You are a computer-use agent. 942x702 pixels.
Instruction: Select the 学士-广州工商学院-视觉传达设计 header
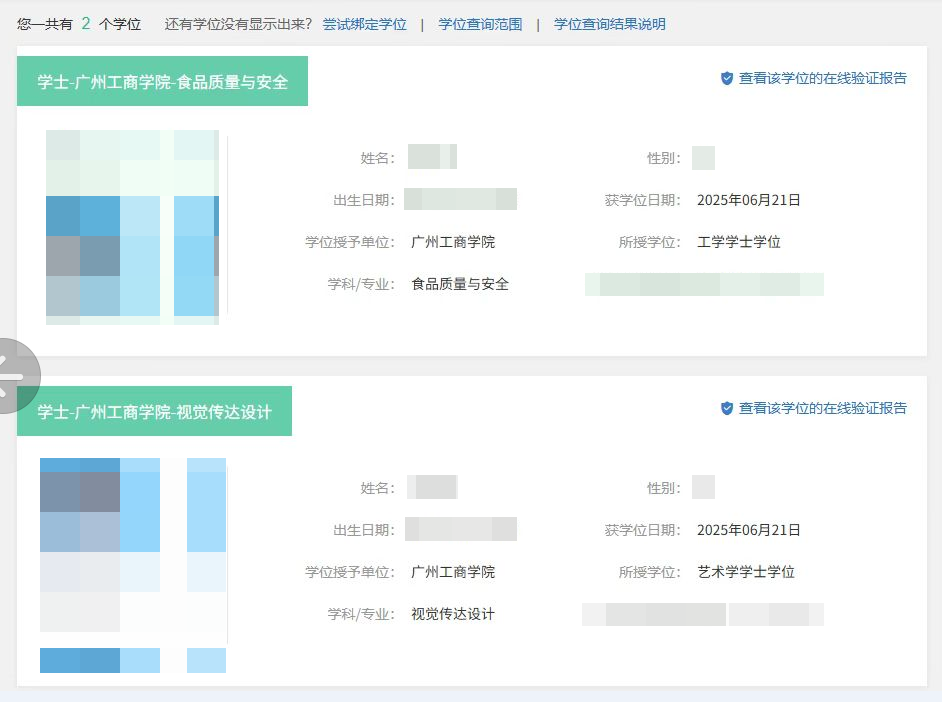tap(154, 411)
